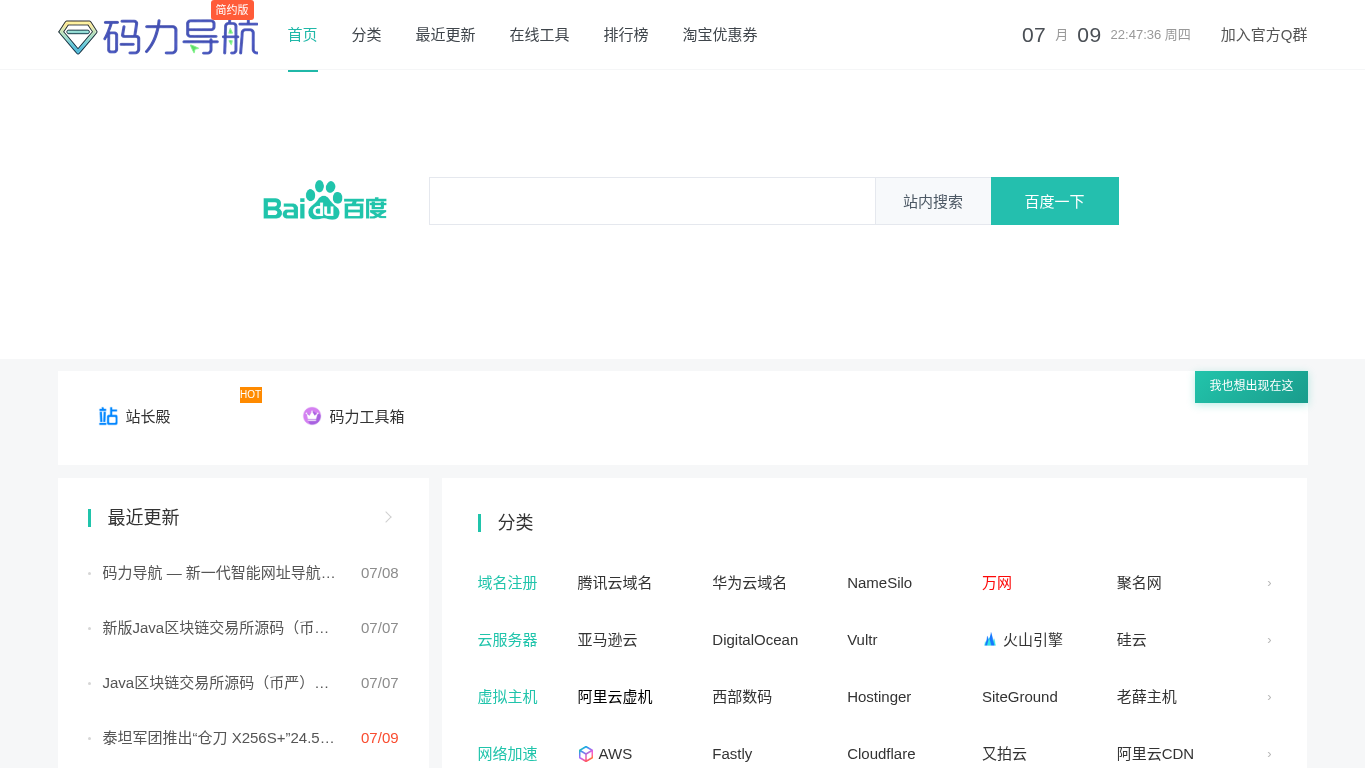Open the 虚拟主机 category
Screen dimensions: 1365x768
point(508,697)
